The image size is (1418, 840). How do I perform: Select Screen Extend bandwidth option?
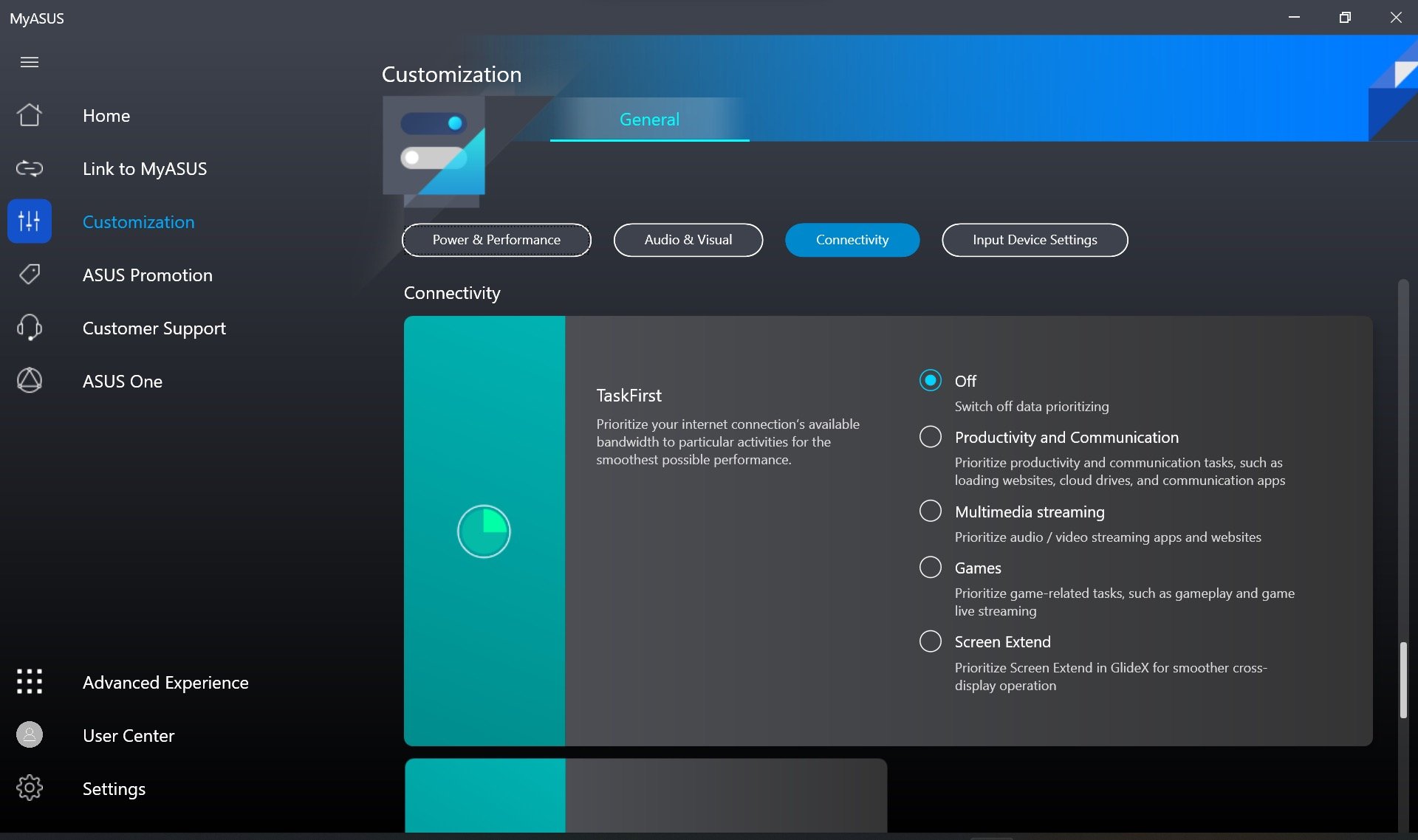930,641
